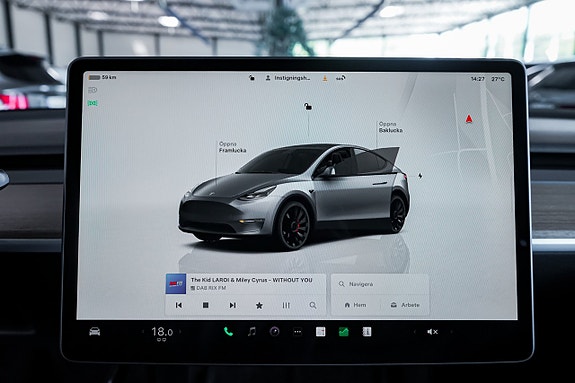Click the Navigera search field

[380, 284]
